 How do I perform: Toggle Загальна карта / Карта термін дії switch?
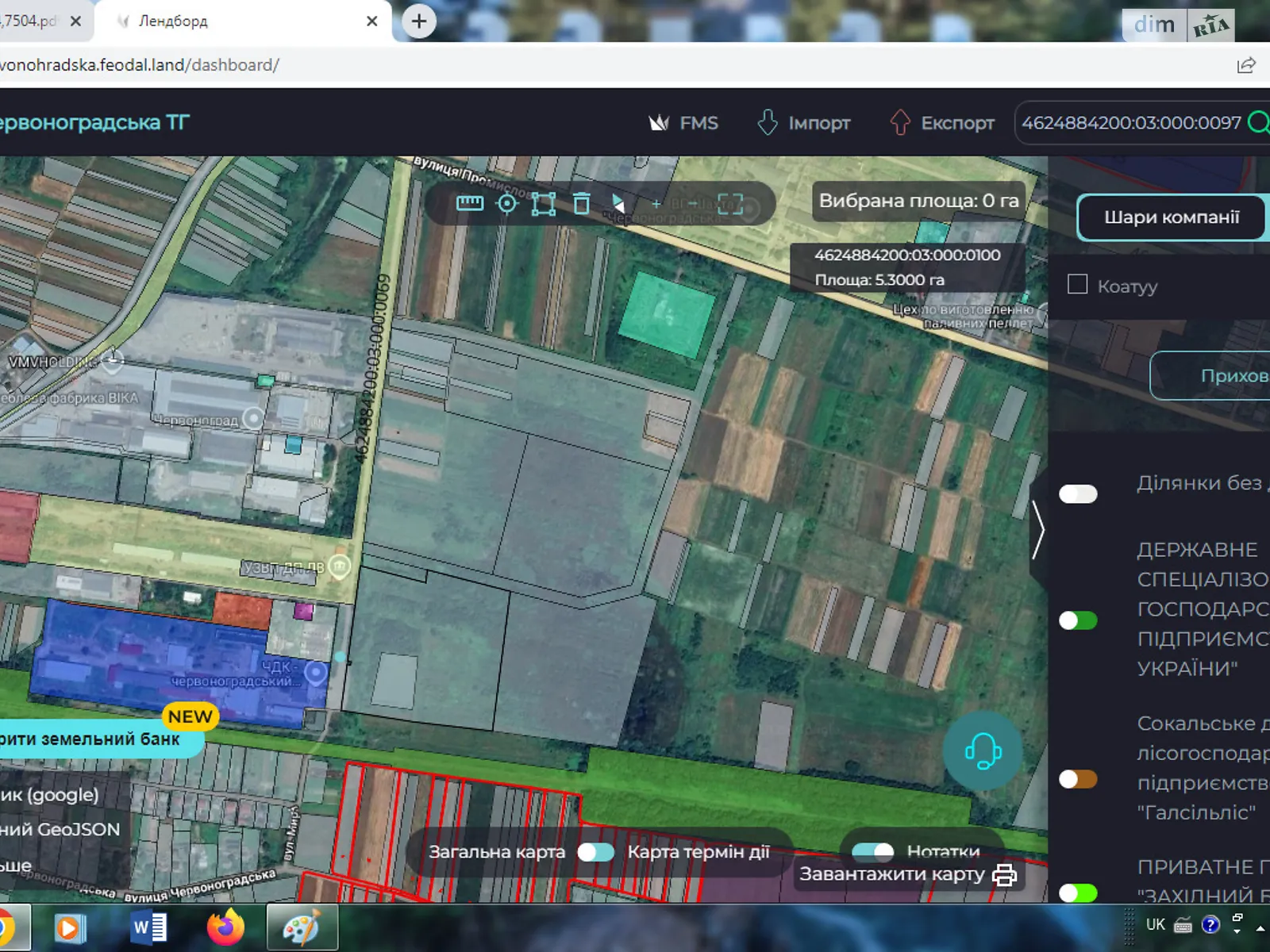click(595, 852)
